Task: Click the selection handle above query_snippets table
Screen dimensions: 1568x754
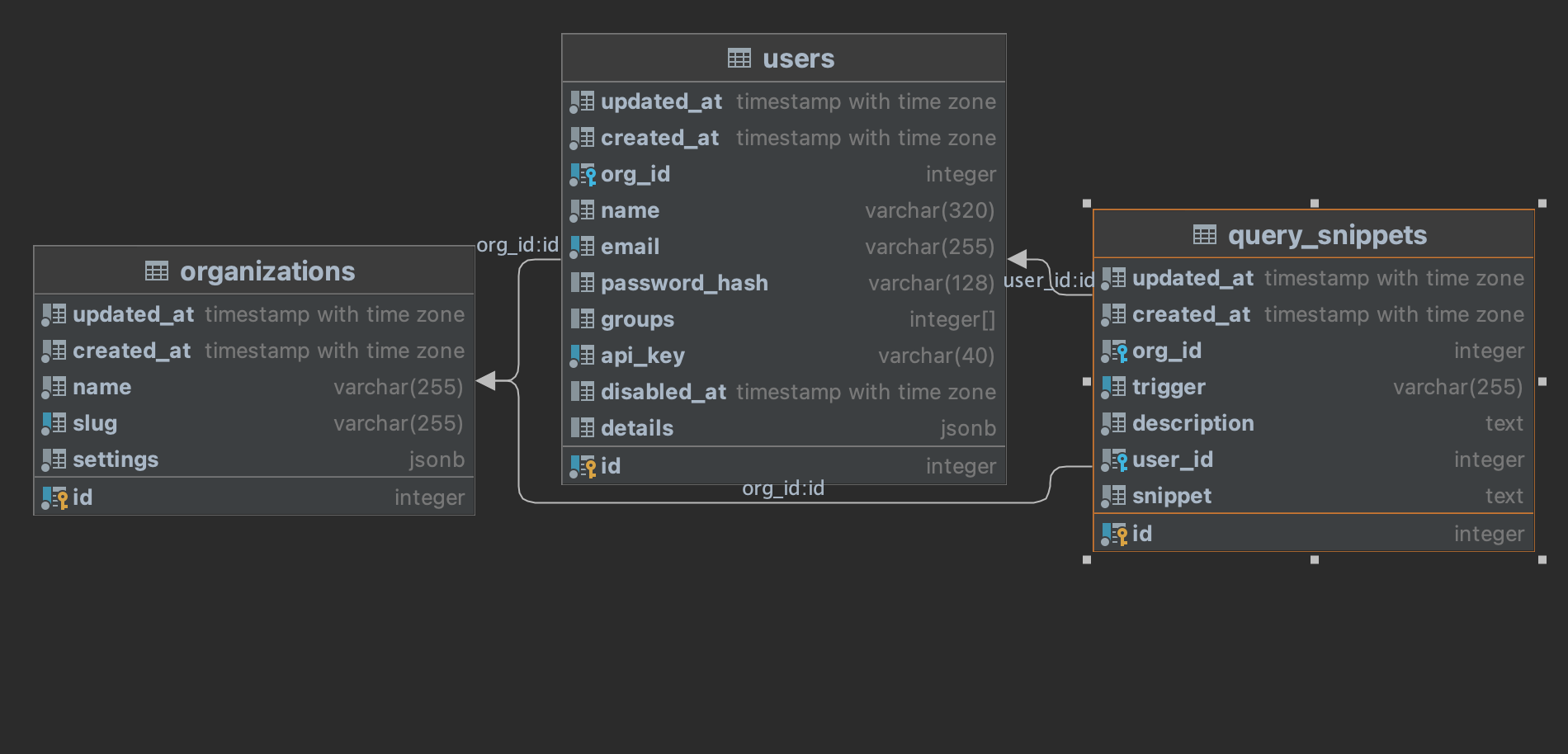Action: point(1315,202)
